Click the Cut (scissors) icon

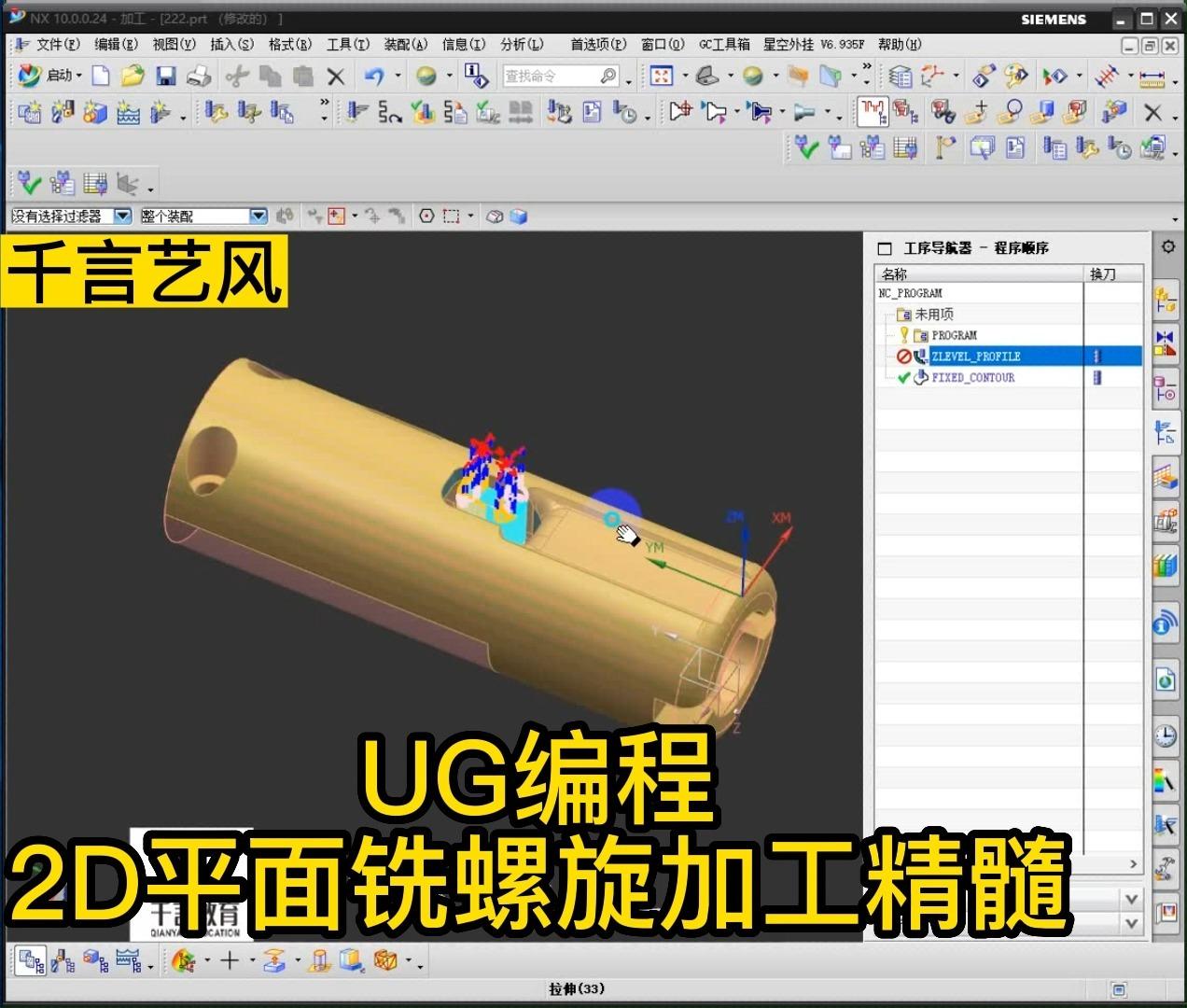click(236, 75)
